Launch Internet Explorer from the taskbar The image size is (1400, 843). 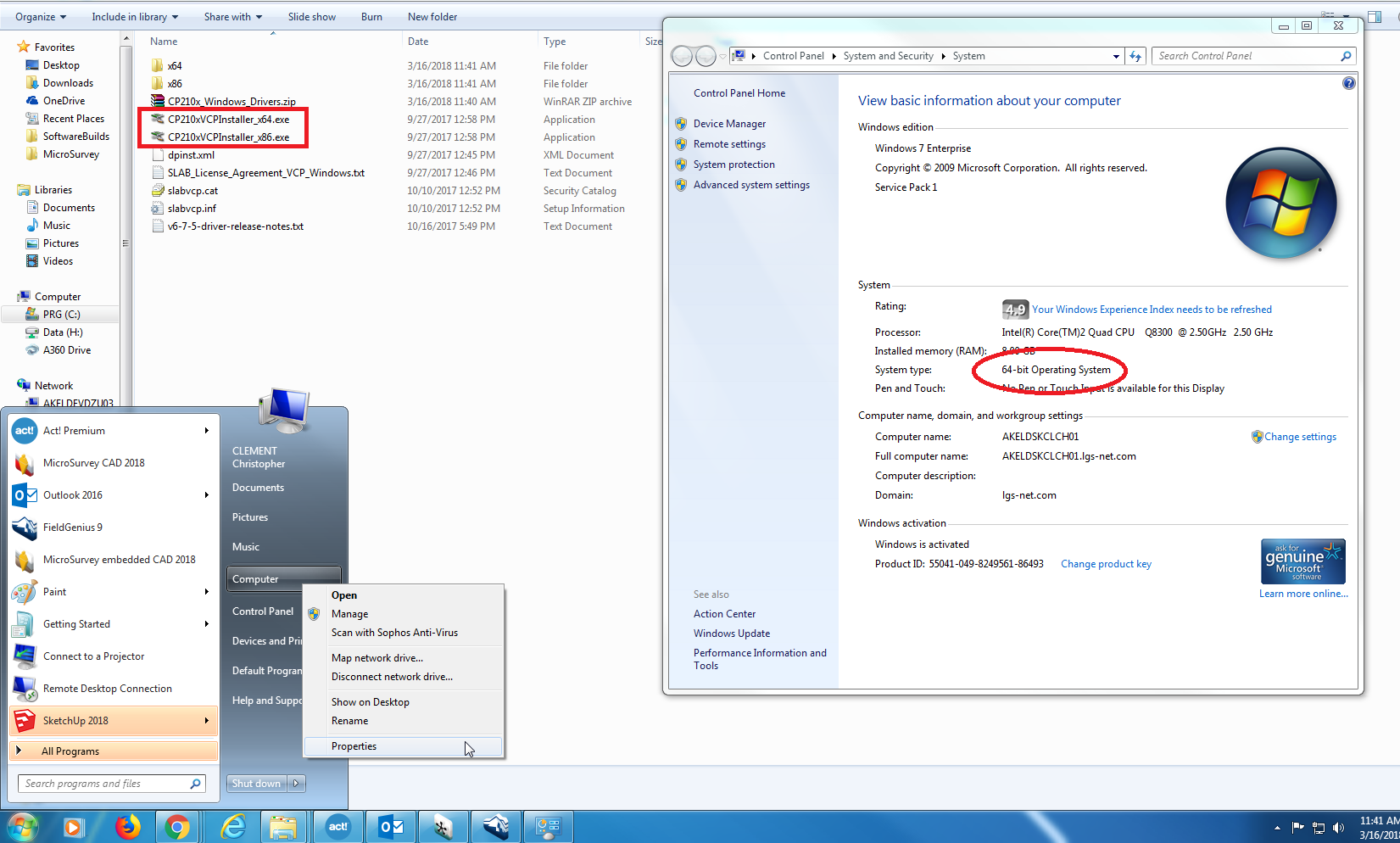[232, 826]
